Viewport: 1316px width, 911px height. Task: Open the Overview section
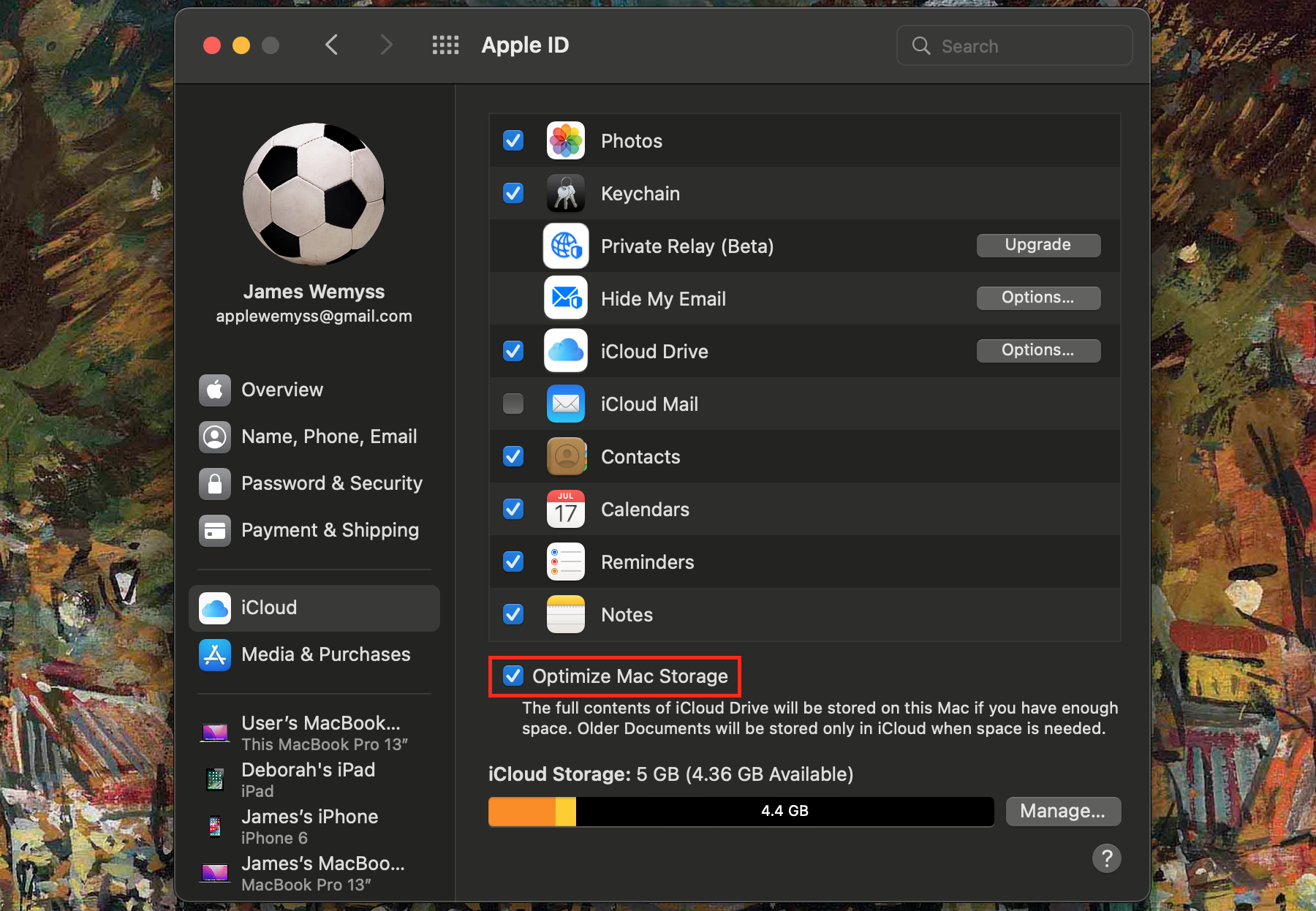[x=314, y=390]
